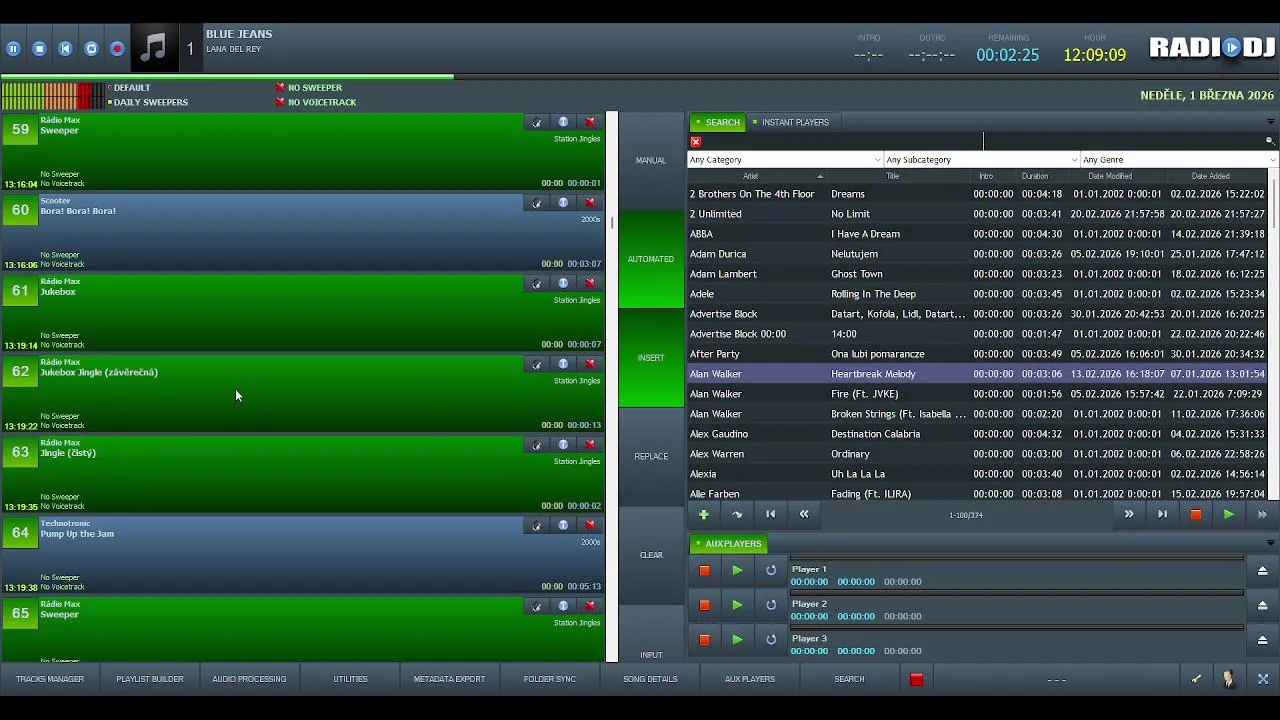Edit track 59 Sweeper with pencil icon
Image resolution: width=1280 pixels, height=720 pixels.
pyautogui.click(x=537, y=122)
